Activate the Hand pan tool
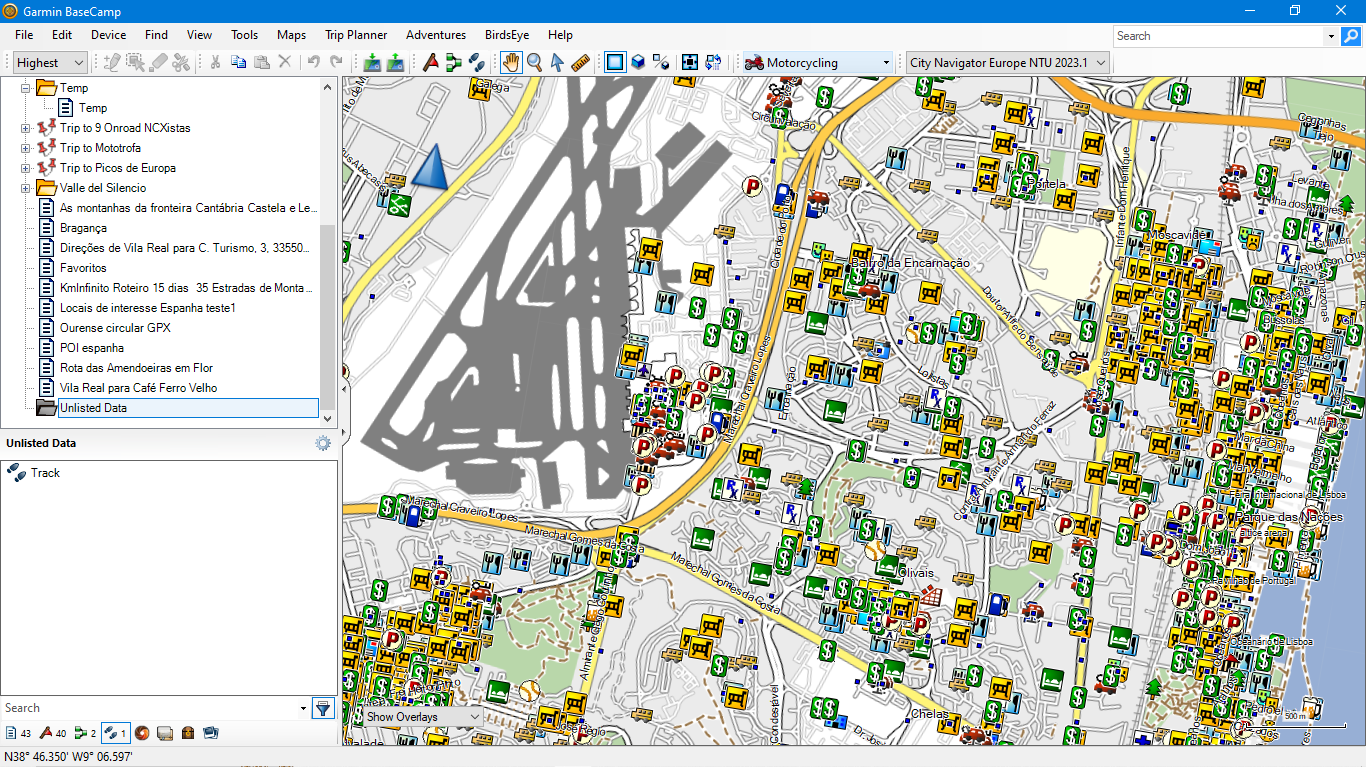Viewport: 1366px width, 767px height. click(511, 62)
